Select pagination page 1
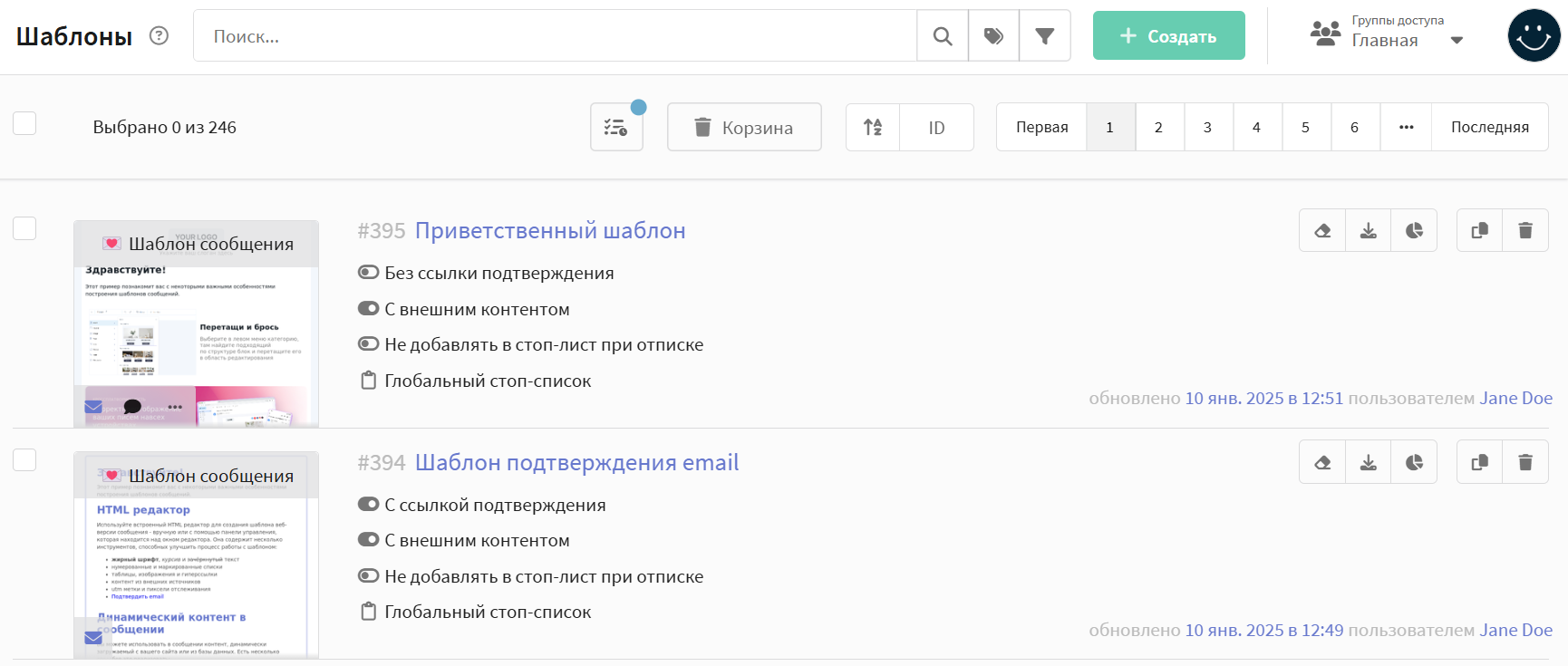1568x666 pixels. coord(1110,127)
